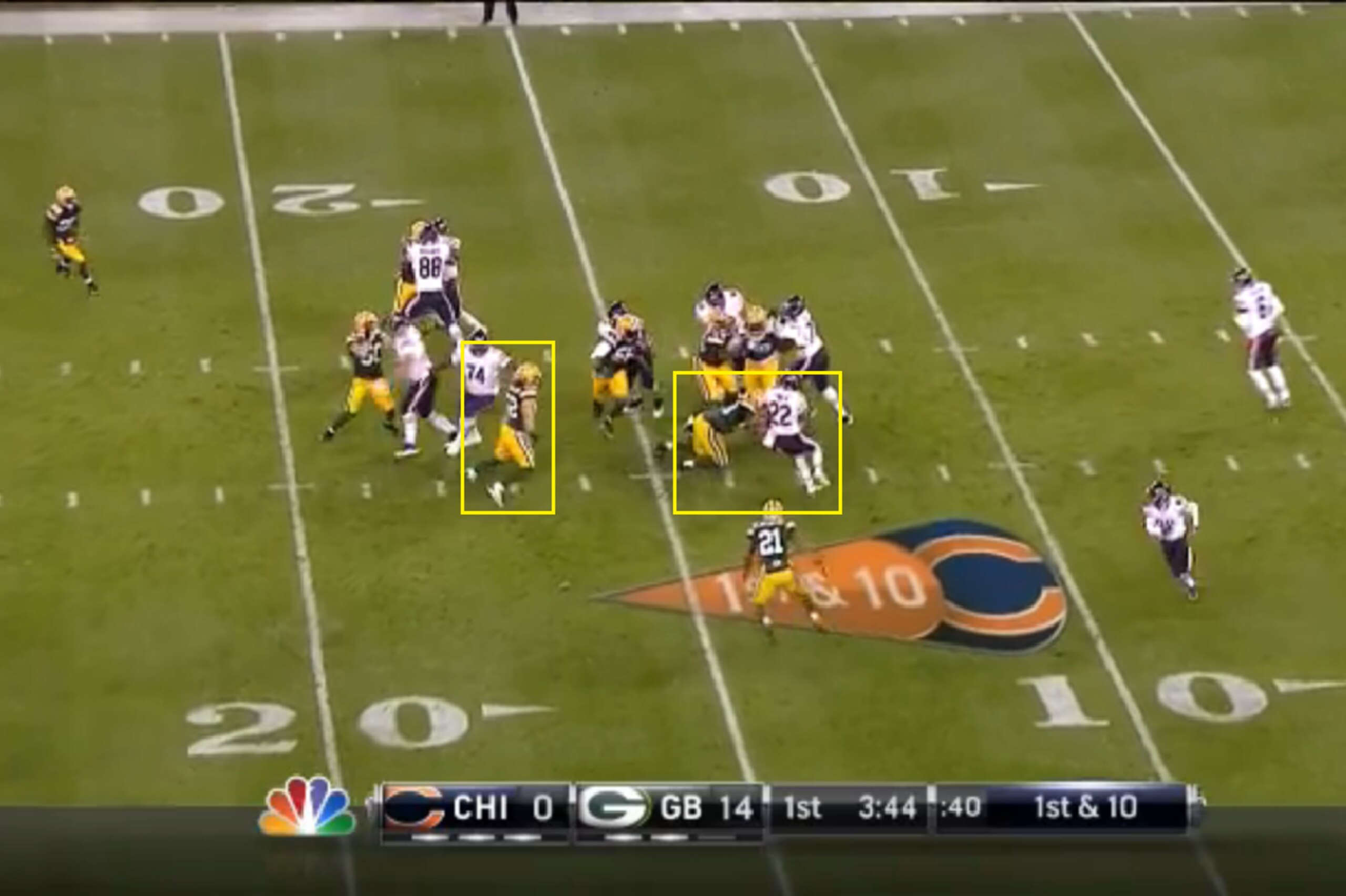Screen dimensions: 1346x896
Task: Click the "3:44" game clock
Action: pyautogui.click(x=886, y=808)
